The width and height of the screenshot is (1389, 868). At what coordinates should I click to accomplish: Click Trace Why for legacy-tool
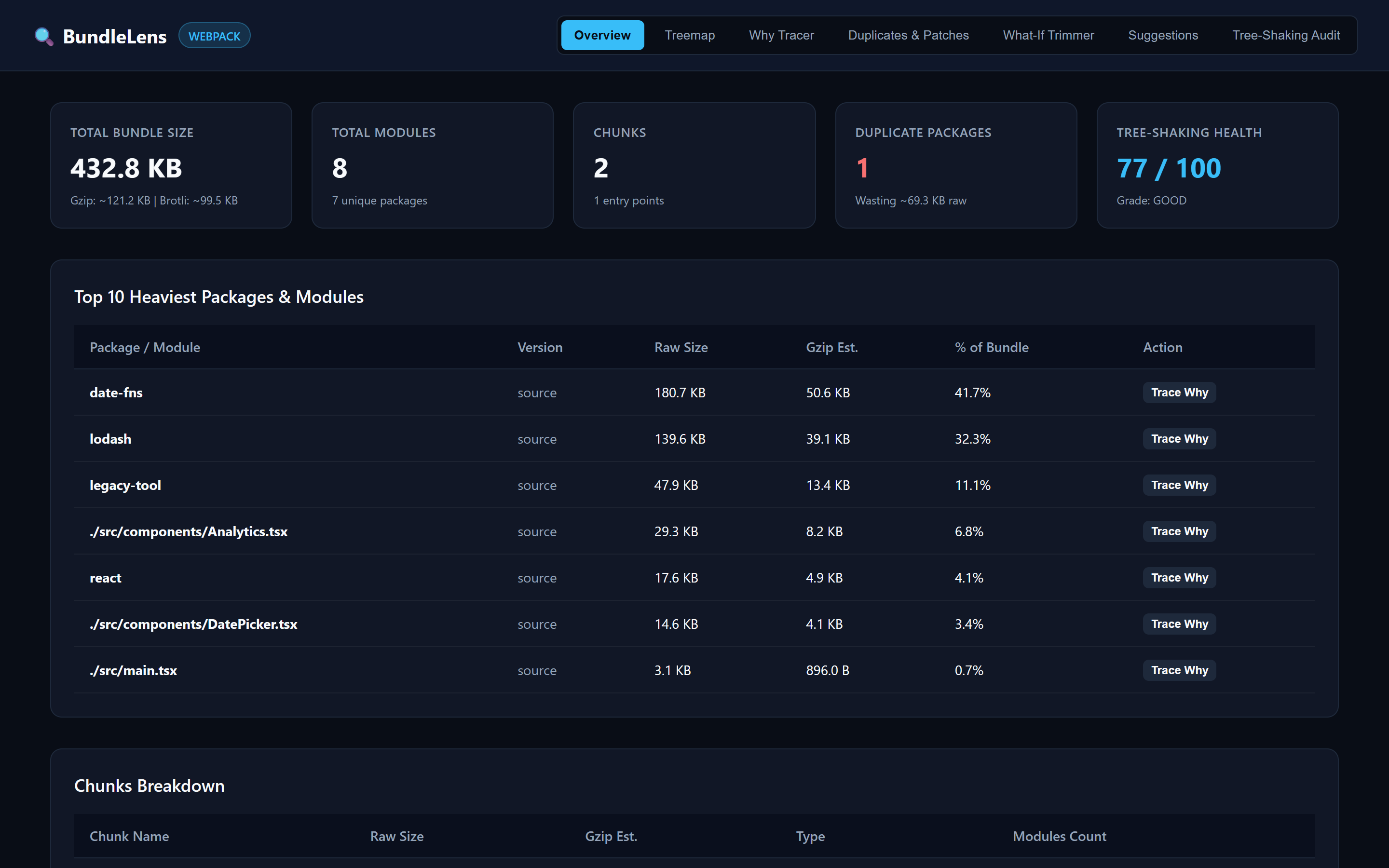click(x=1179, y=485)
